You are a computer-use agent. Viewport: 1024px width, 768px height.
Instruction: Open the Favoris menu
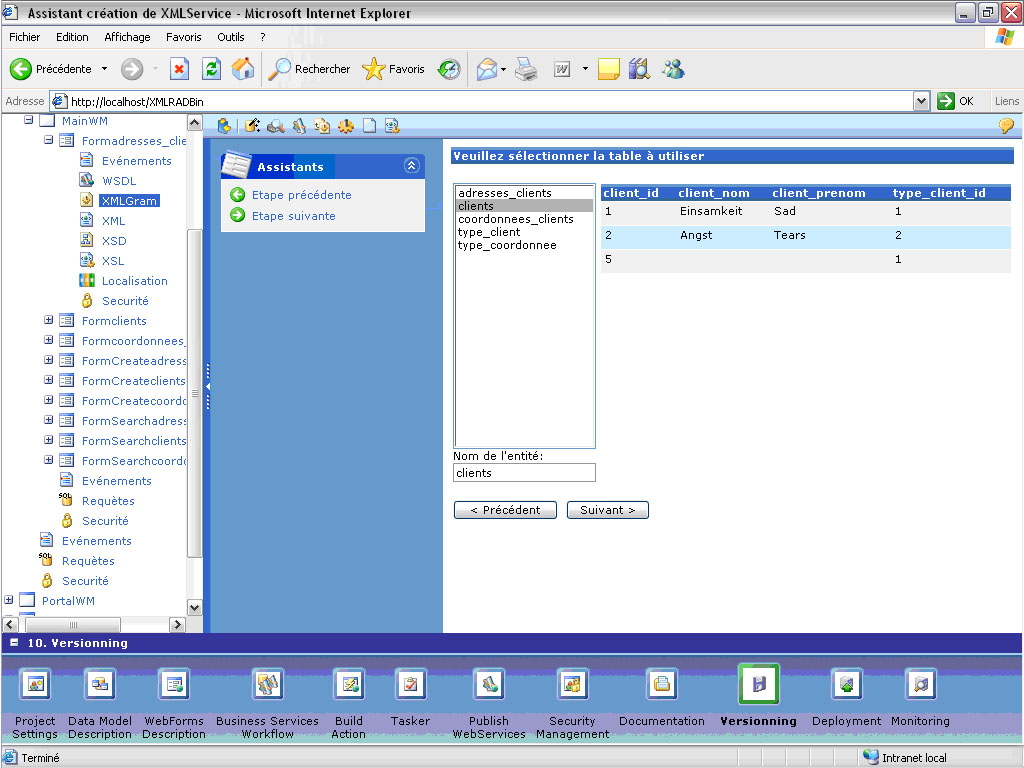[184, 37]
